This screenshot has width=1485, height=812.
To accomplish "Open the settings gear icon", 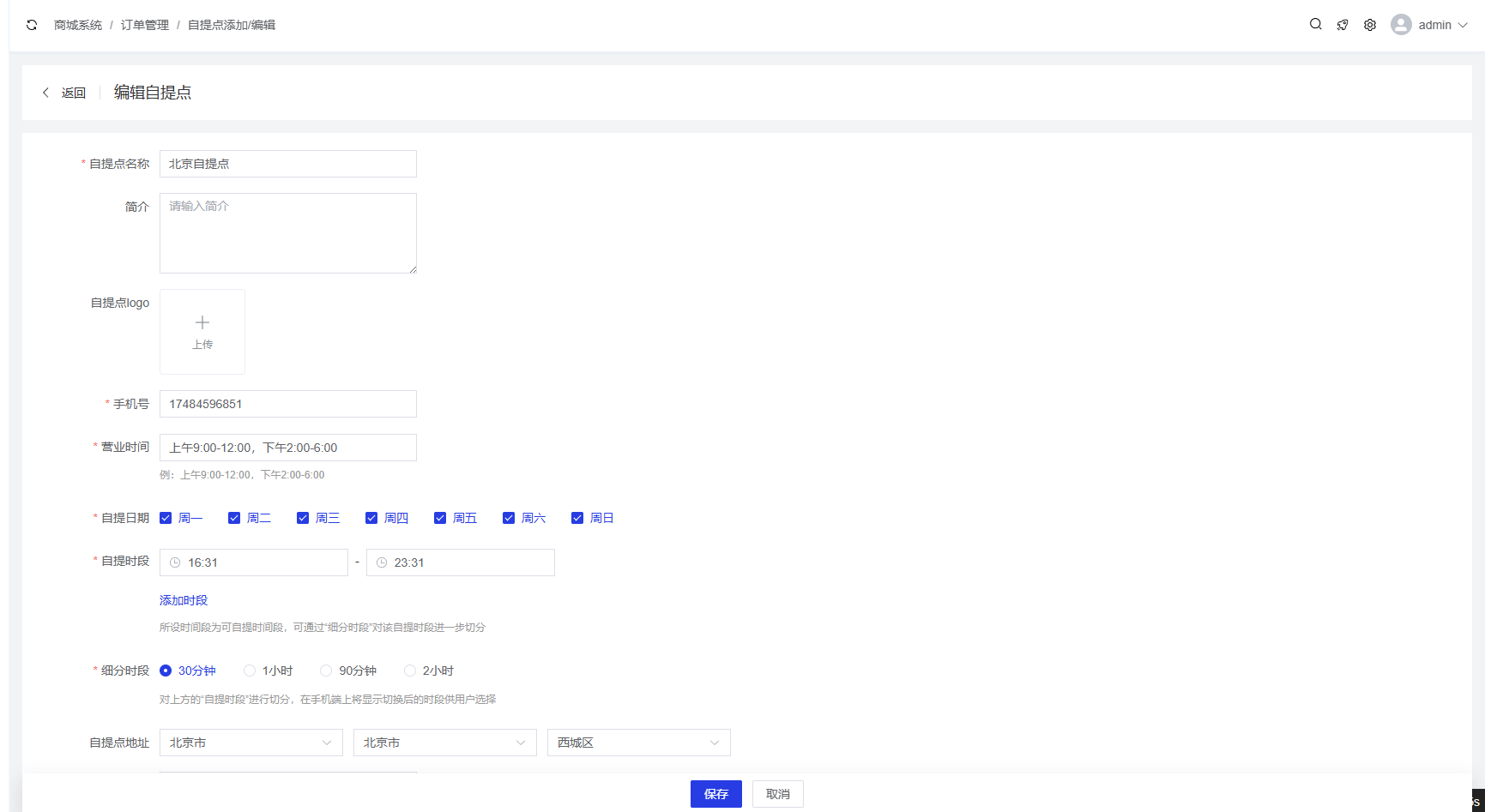I will pyautogui.click(x=1370, y=25).
